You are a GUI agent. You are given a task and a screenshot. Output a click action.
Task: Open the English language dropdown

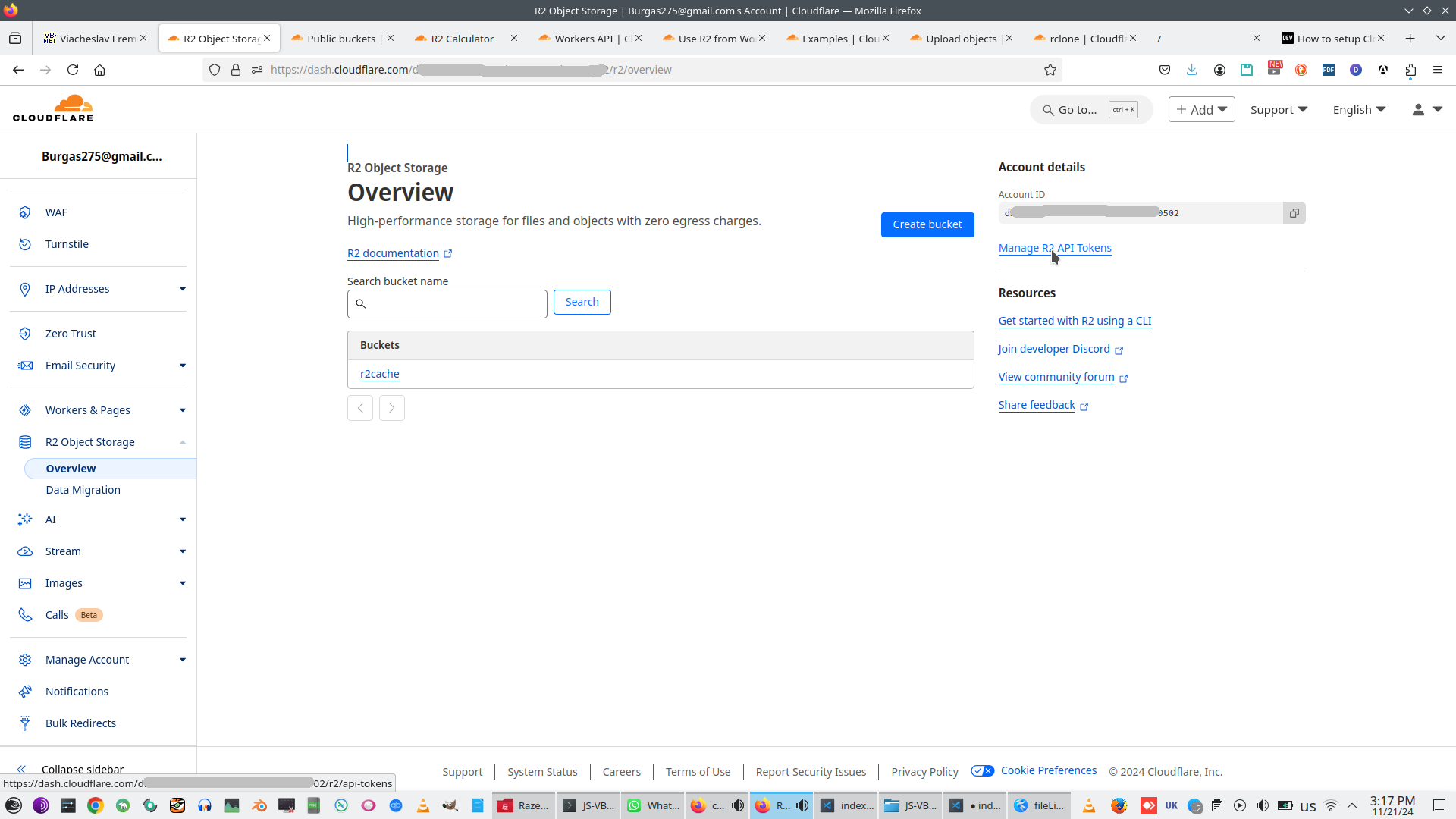click(x=1359, y=110)
